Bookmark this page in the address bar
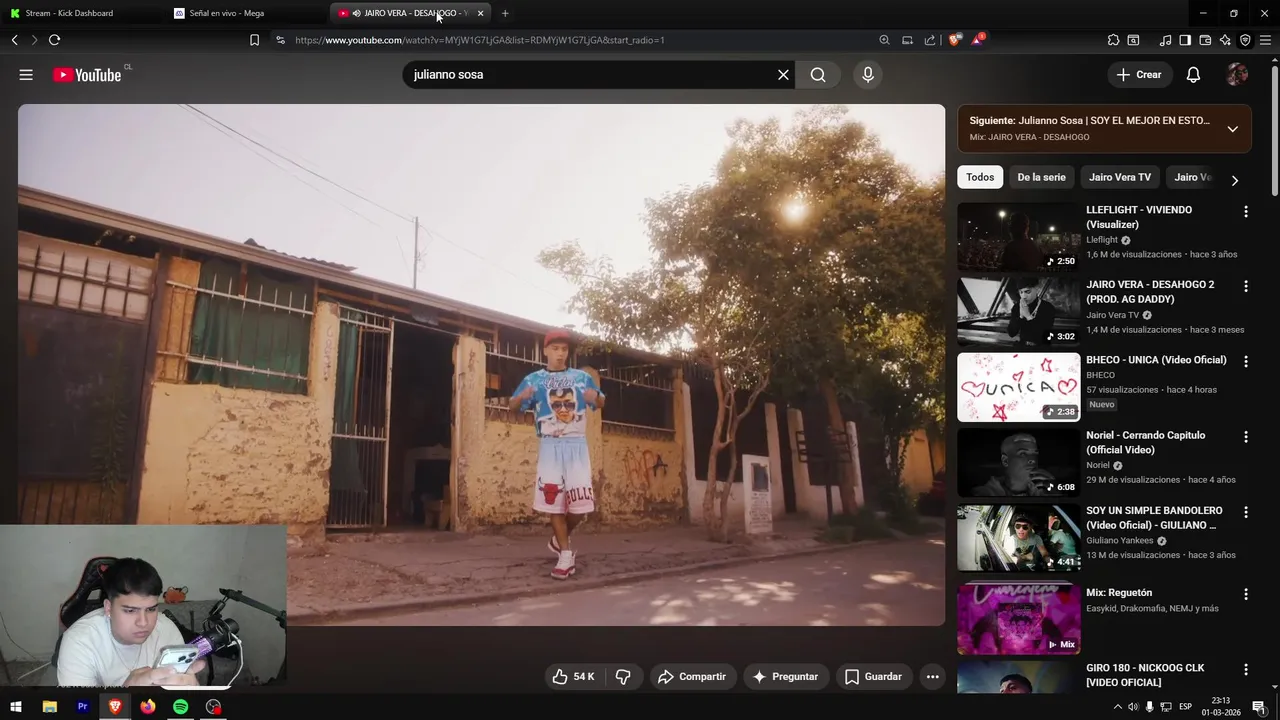 (254, 40)
